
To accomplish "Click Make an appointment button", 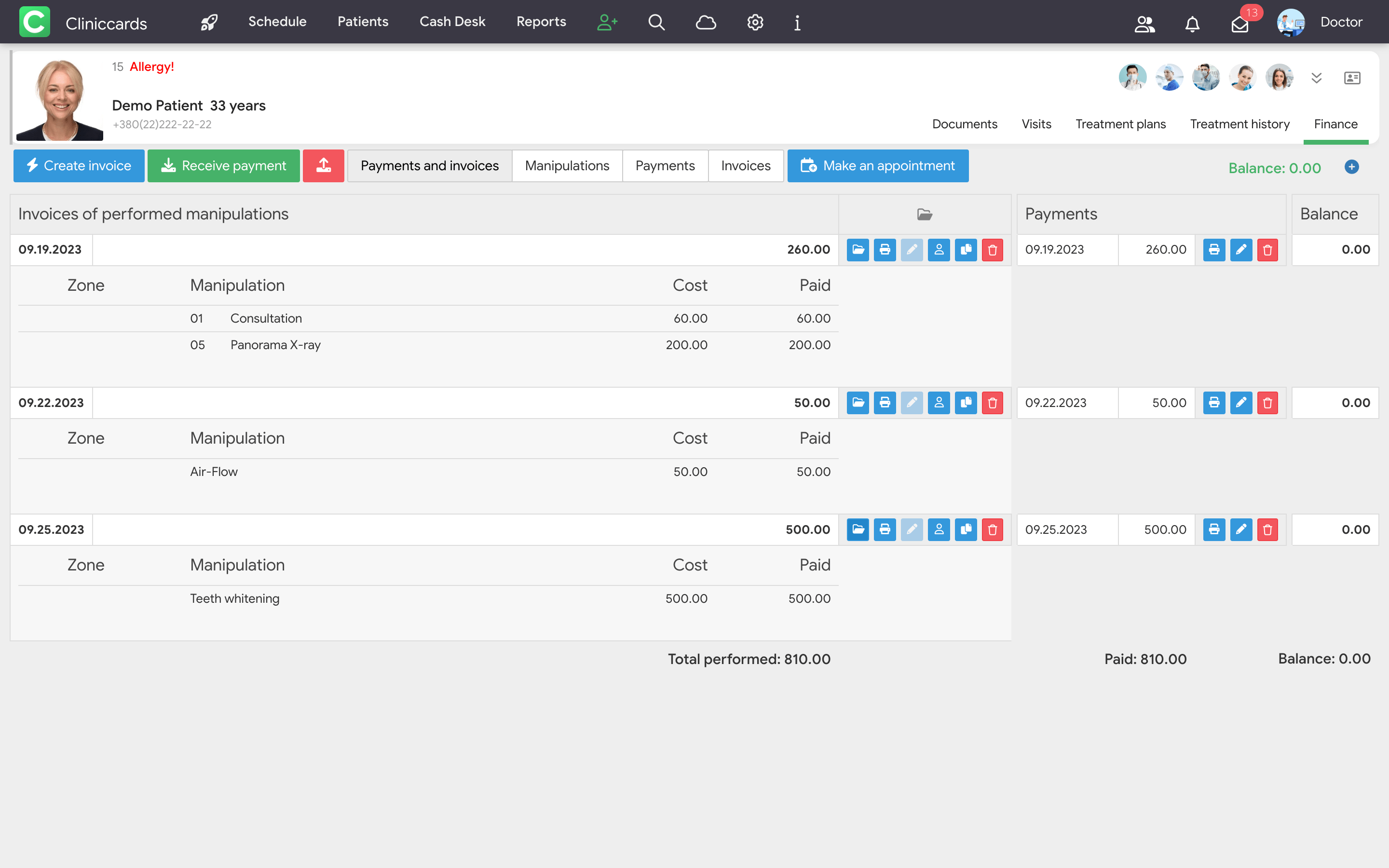I will 878,166.
